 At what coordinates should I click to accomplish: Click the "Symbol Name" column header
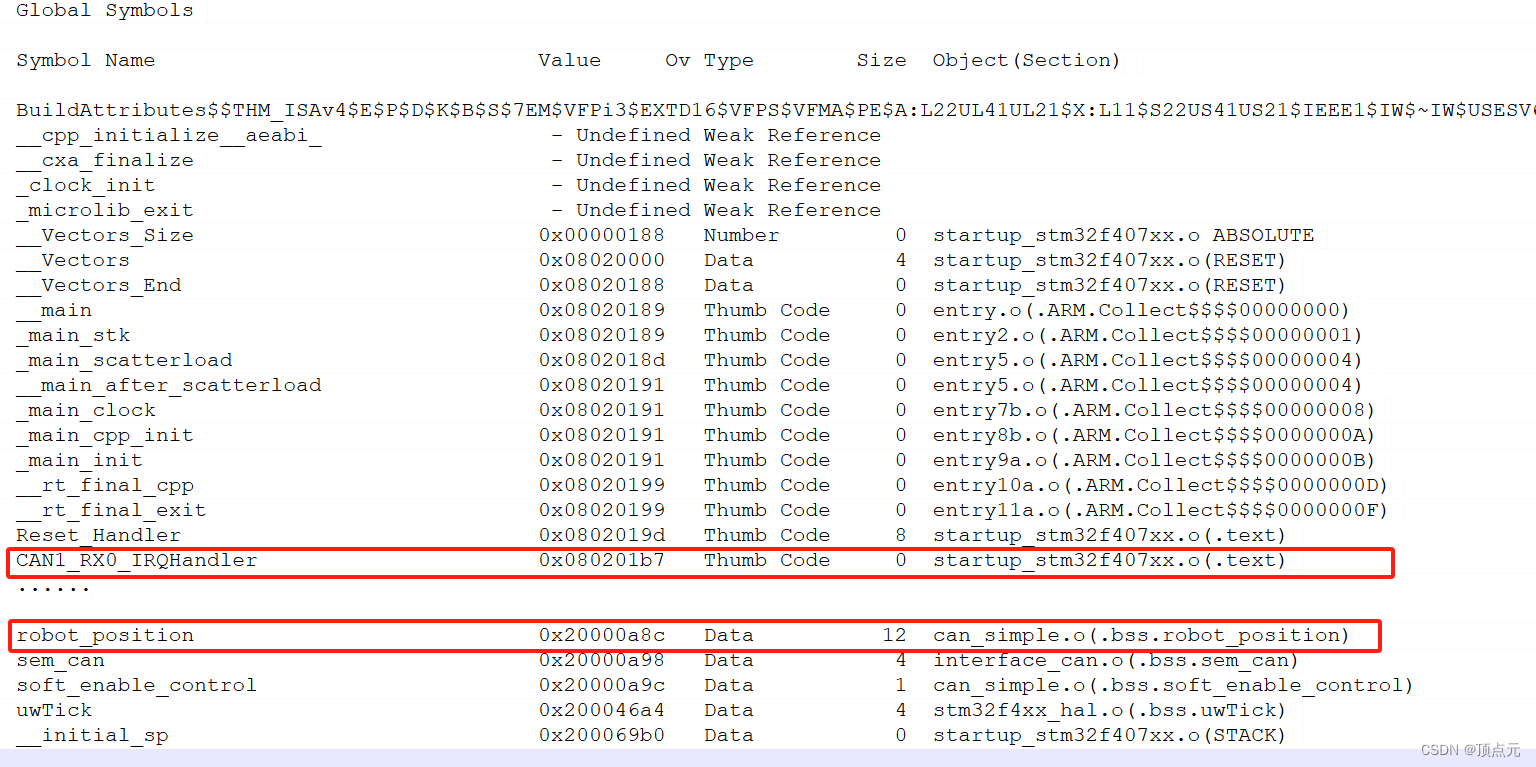[x=86, y=60]
